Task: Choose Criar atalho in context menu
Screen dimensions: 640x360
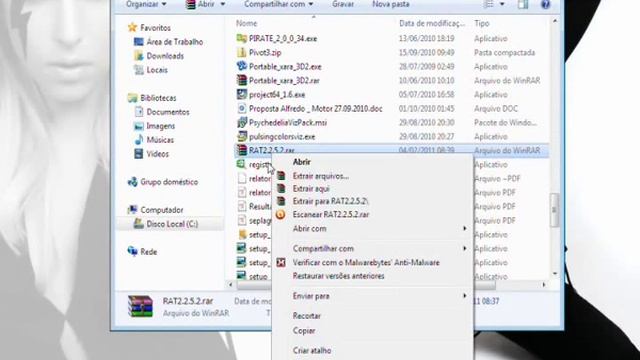Action: point(312,350)
